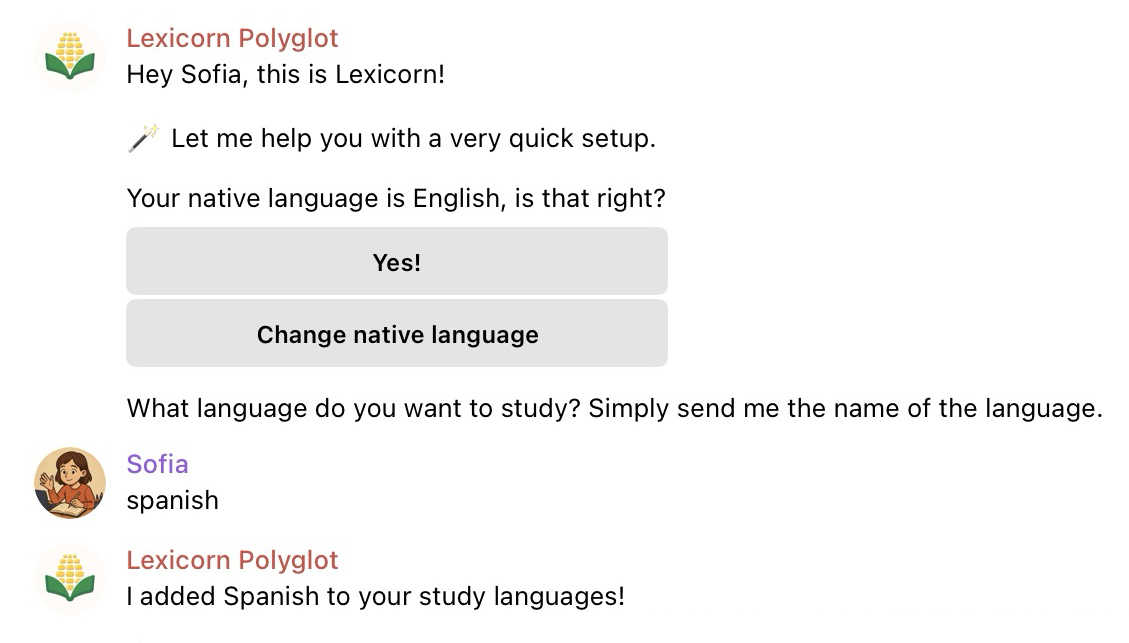Click "What language do you want to study?"
The image size is (1129, 643).
tap(354, 408)
